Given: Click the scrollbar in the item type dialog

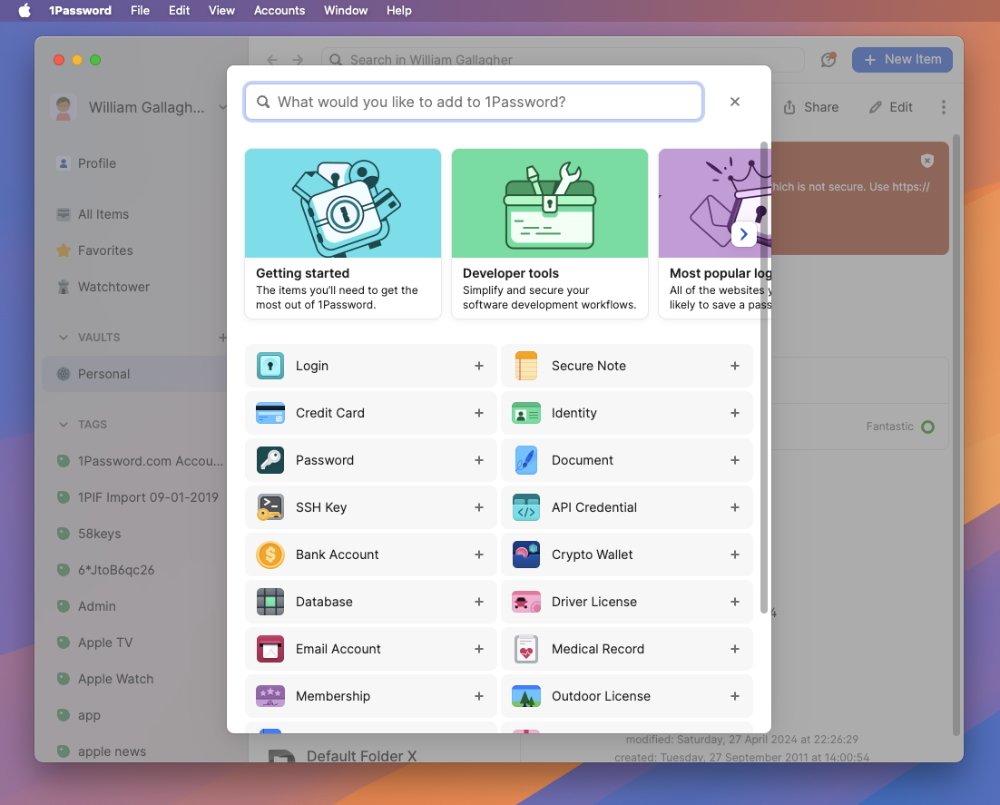Looking at the screenshot, I should click(763, 378).
